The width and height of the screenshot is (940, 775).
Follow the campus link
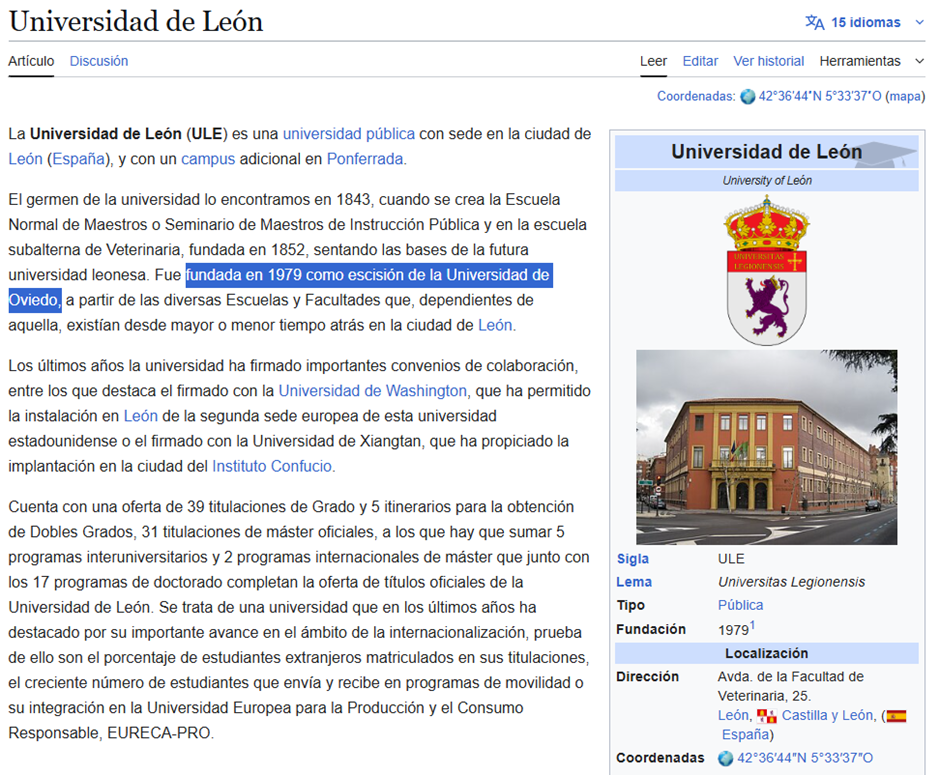208,159
